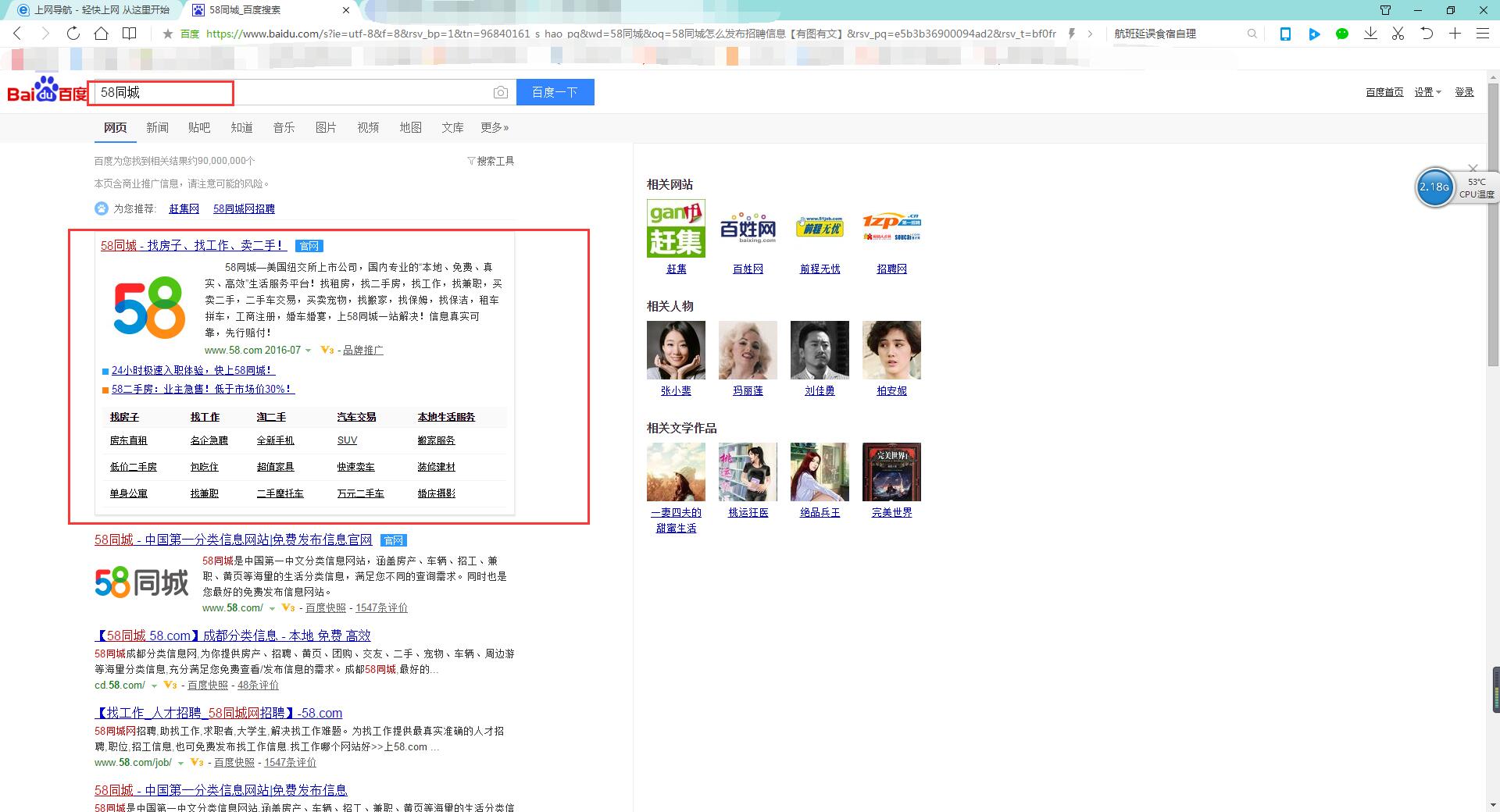
Task: Open 百度快照 for cd.58.com result
Action: (x=208, y=686)
